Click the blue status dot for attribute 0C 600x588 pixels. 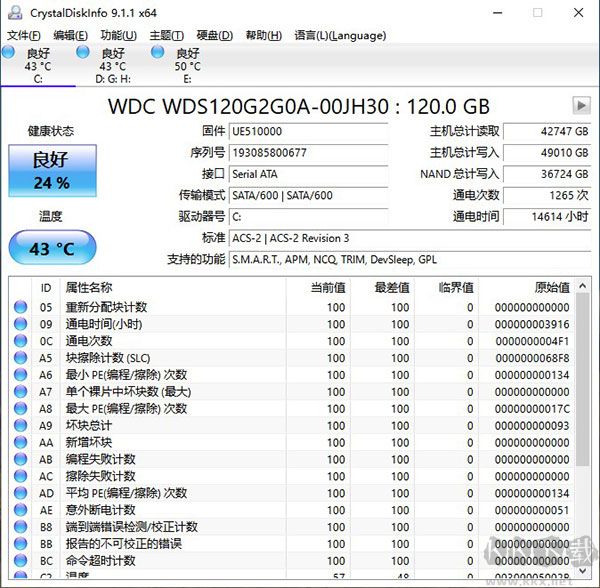[20, 340]
